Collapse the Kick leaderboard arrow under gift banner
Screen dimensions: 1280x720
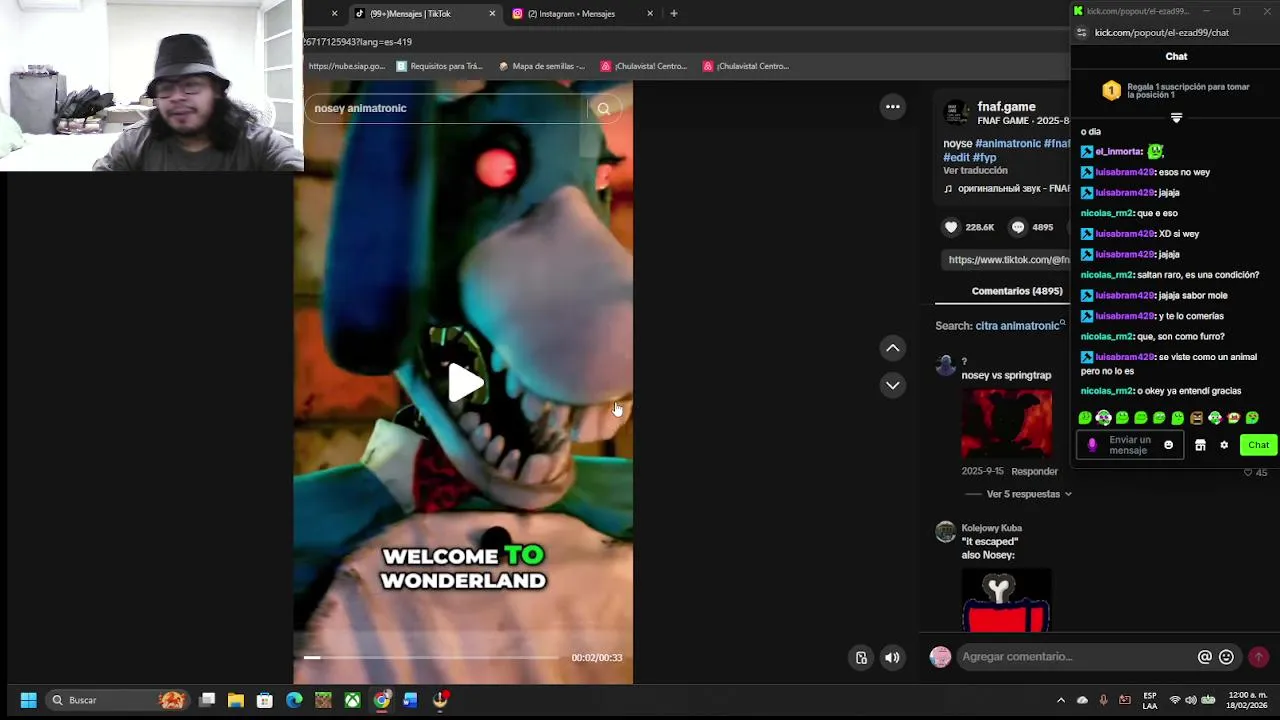(x=1176, y=118)
